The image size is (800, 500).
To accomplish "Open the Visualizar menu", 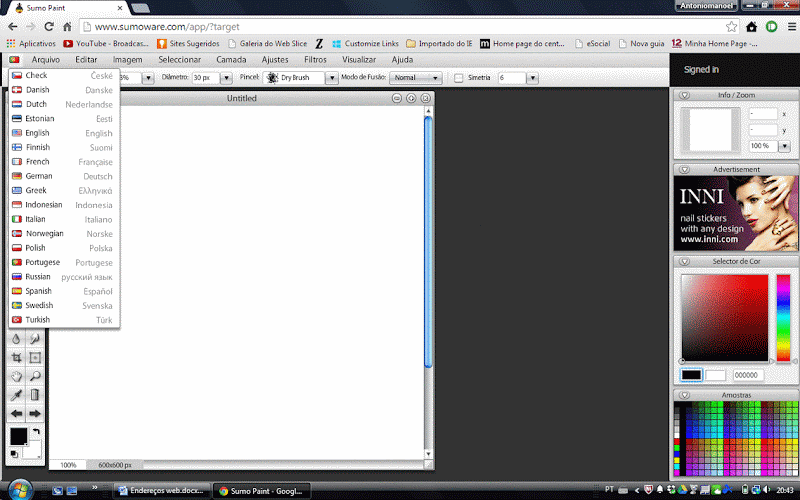I will [359, 60].
